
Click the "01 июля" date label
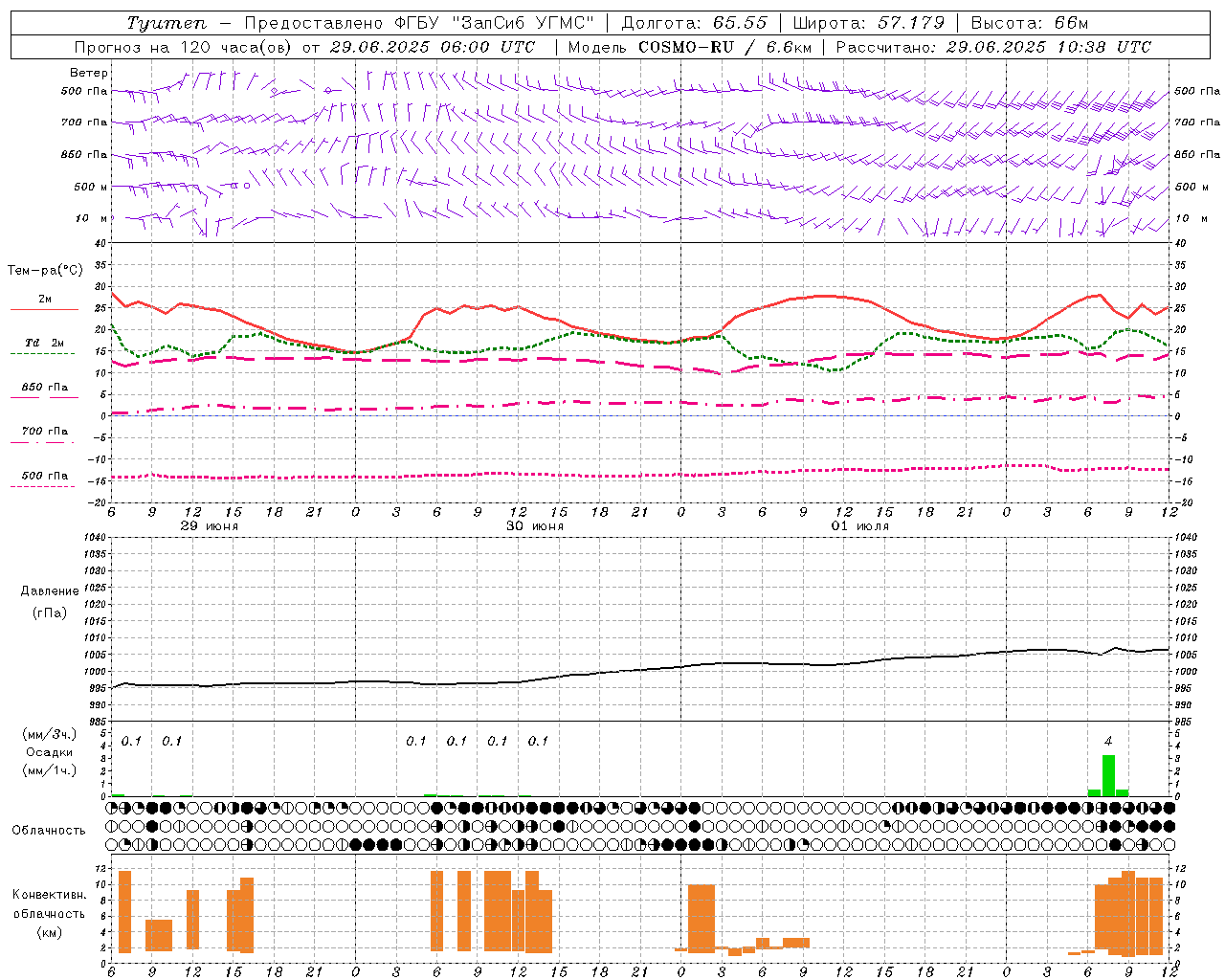pyautogui.click(x=859, y=526)
